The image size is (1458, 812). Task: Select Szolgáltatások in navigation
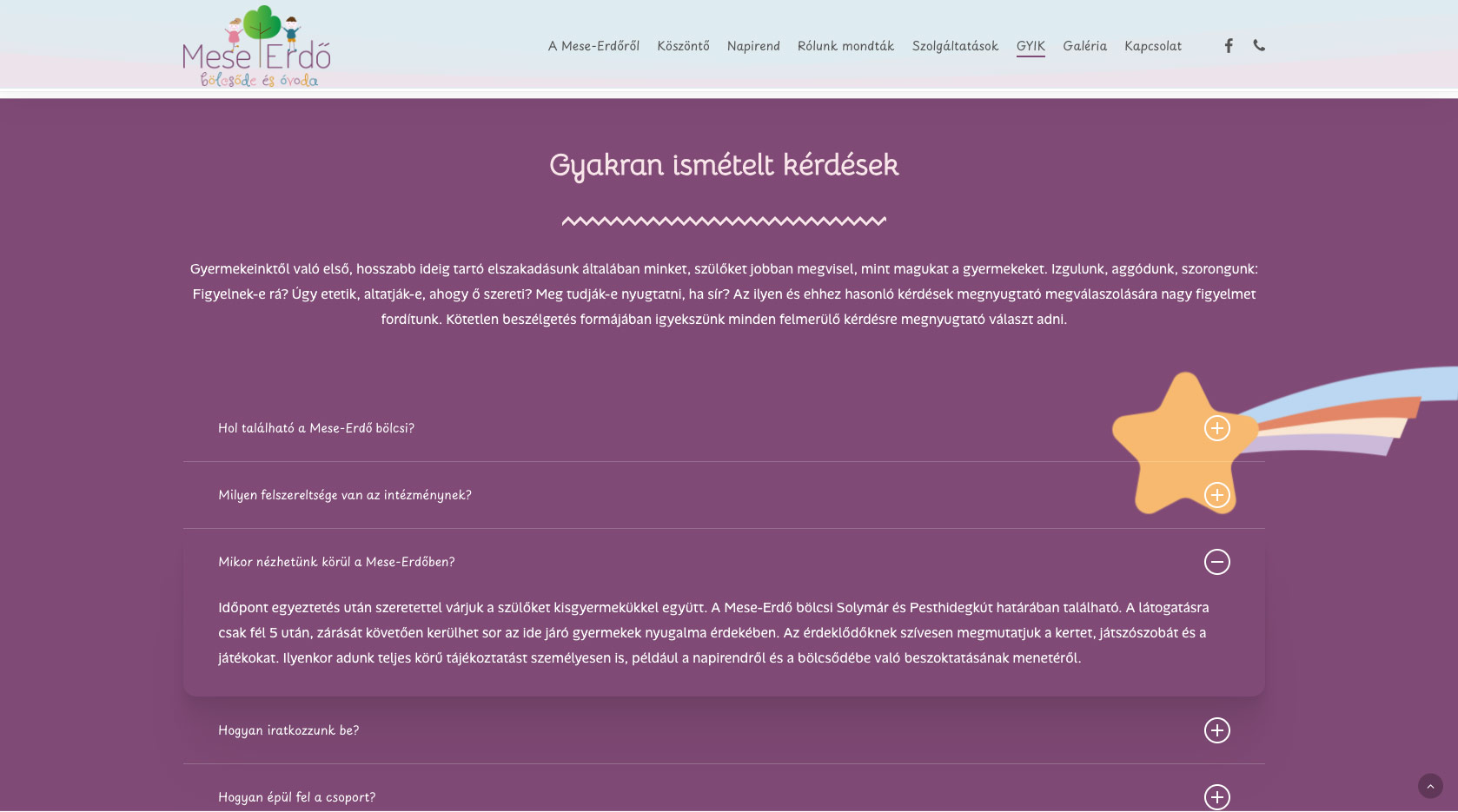click(955, 46)
